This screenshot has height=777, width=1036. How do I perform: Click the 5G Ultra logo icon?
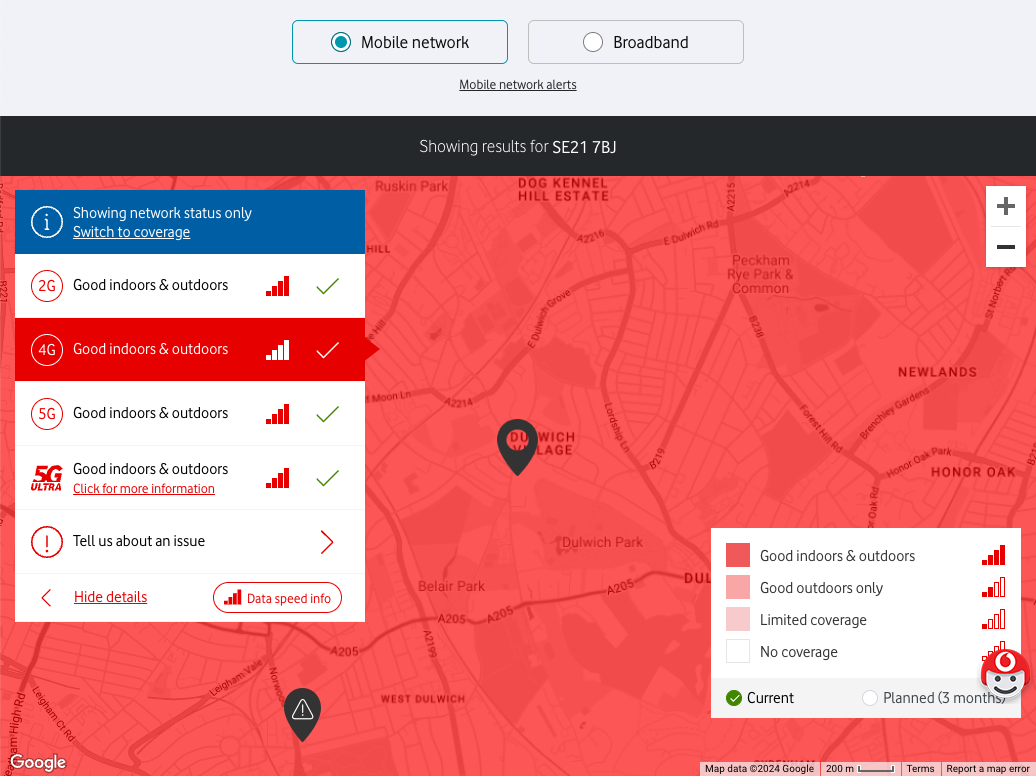[47, 478]
